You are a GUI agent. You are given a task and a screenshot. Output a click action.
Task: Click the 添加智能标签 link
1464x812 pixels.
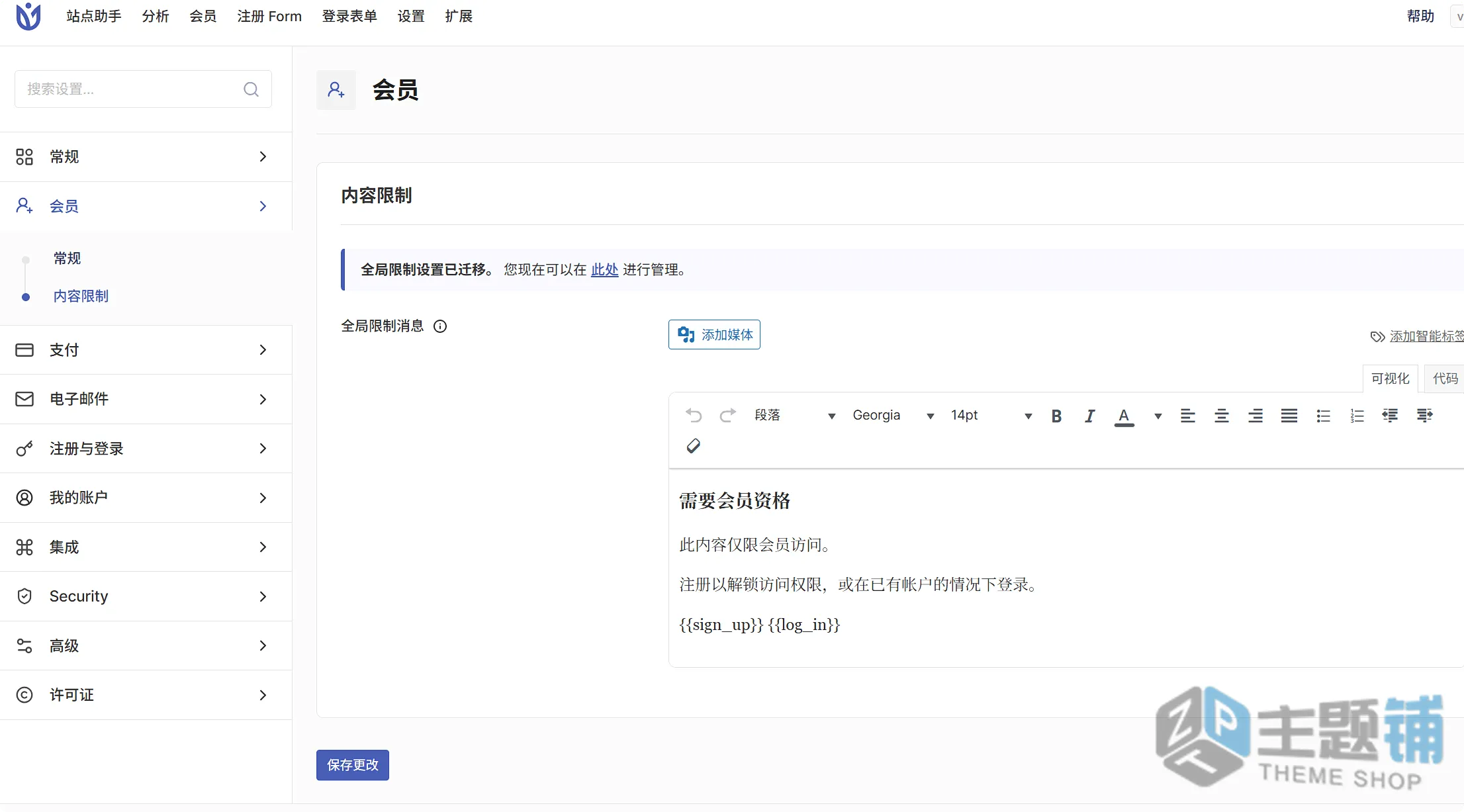coord(1426,337)
